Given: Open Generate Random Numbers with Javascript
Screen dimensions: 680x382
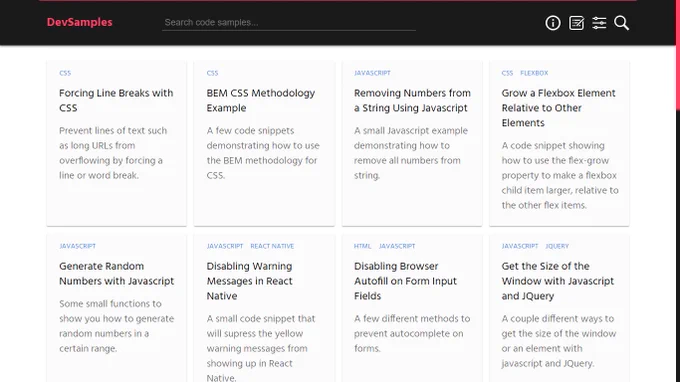Looking at the screenshot, I should click(x=116, y=273).
